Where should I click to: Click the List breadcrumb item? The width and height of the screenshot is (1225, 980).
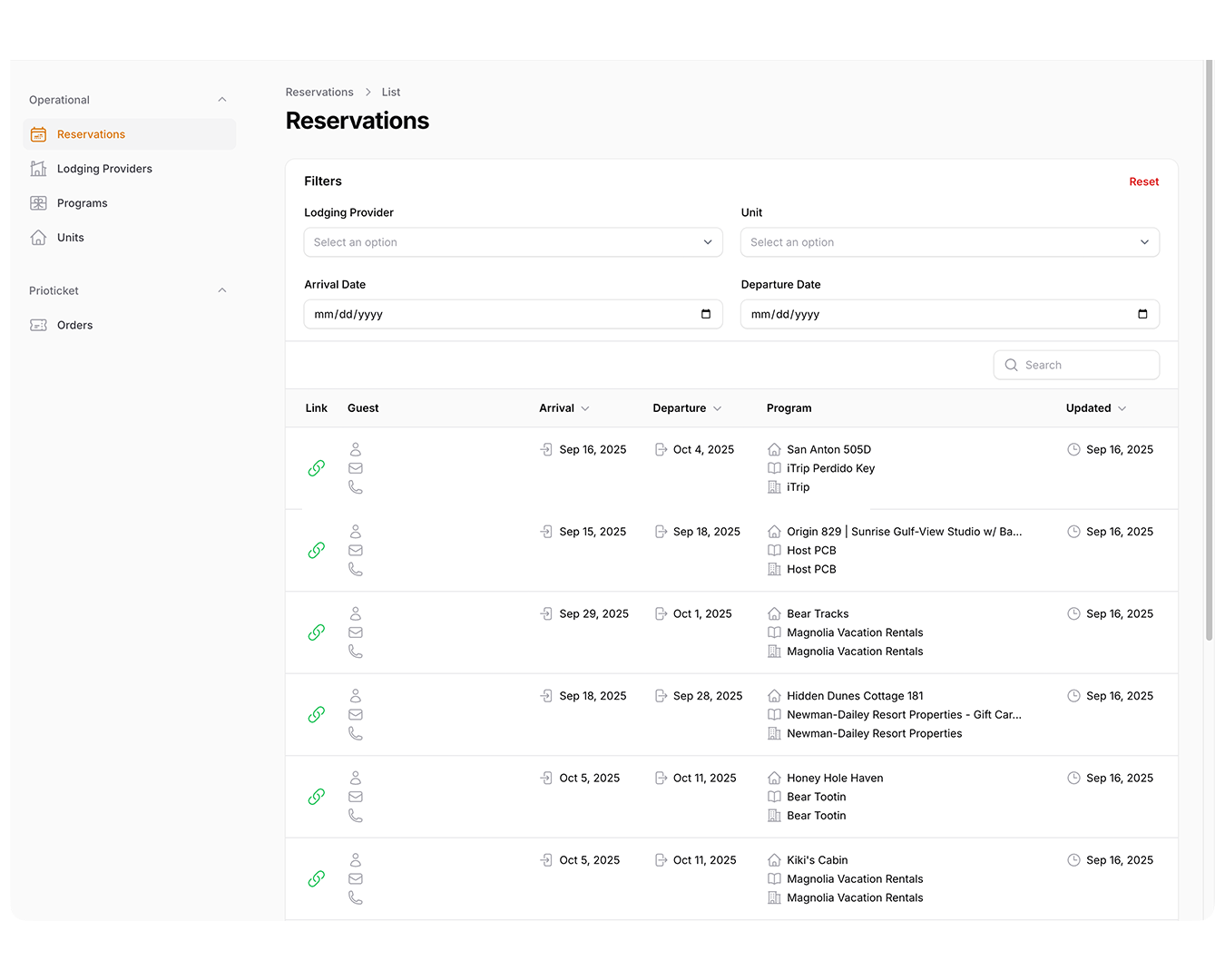click(x=391, y=93)
